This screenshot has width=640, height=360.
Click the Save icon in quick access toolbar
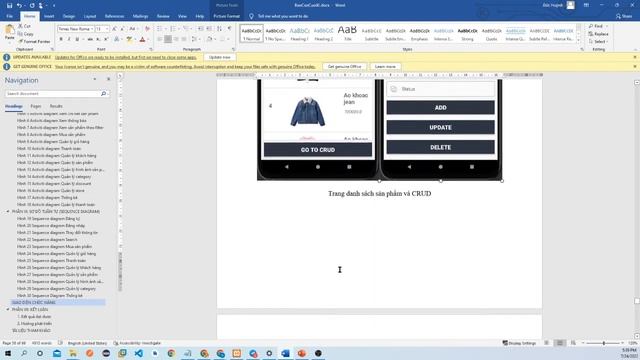9,5
